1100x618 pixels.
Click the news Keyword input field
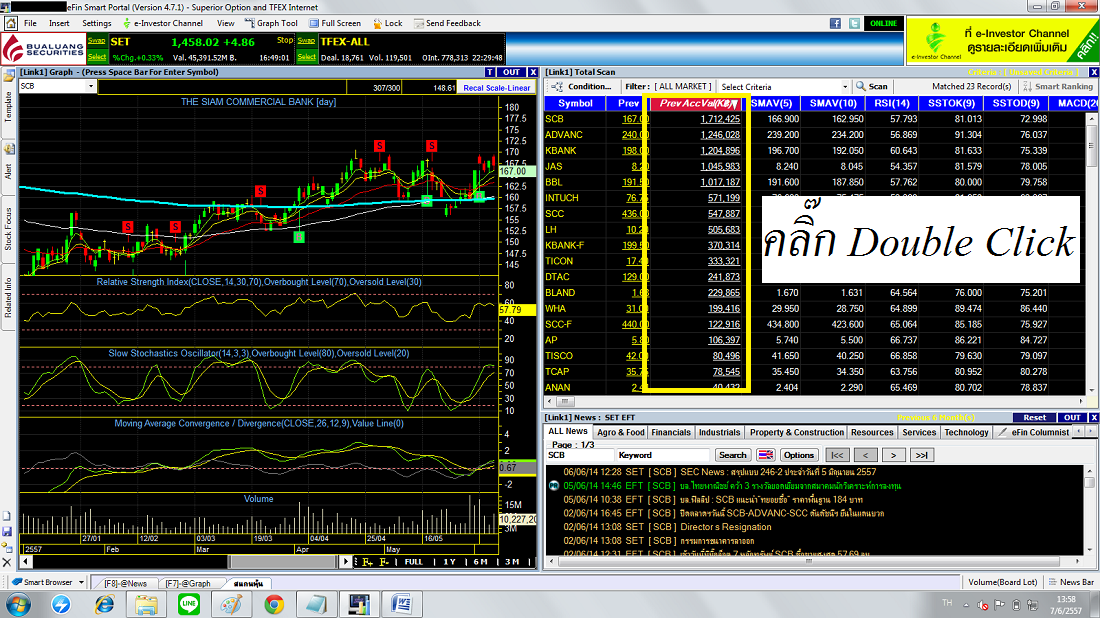tap(662, 455)
